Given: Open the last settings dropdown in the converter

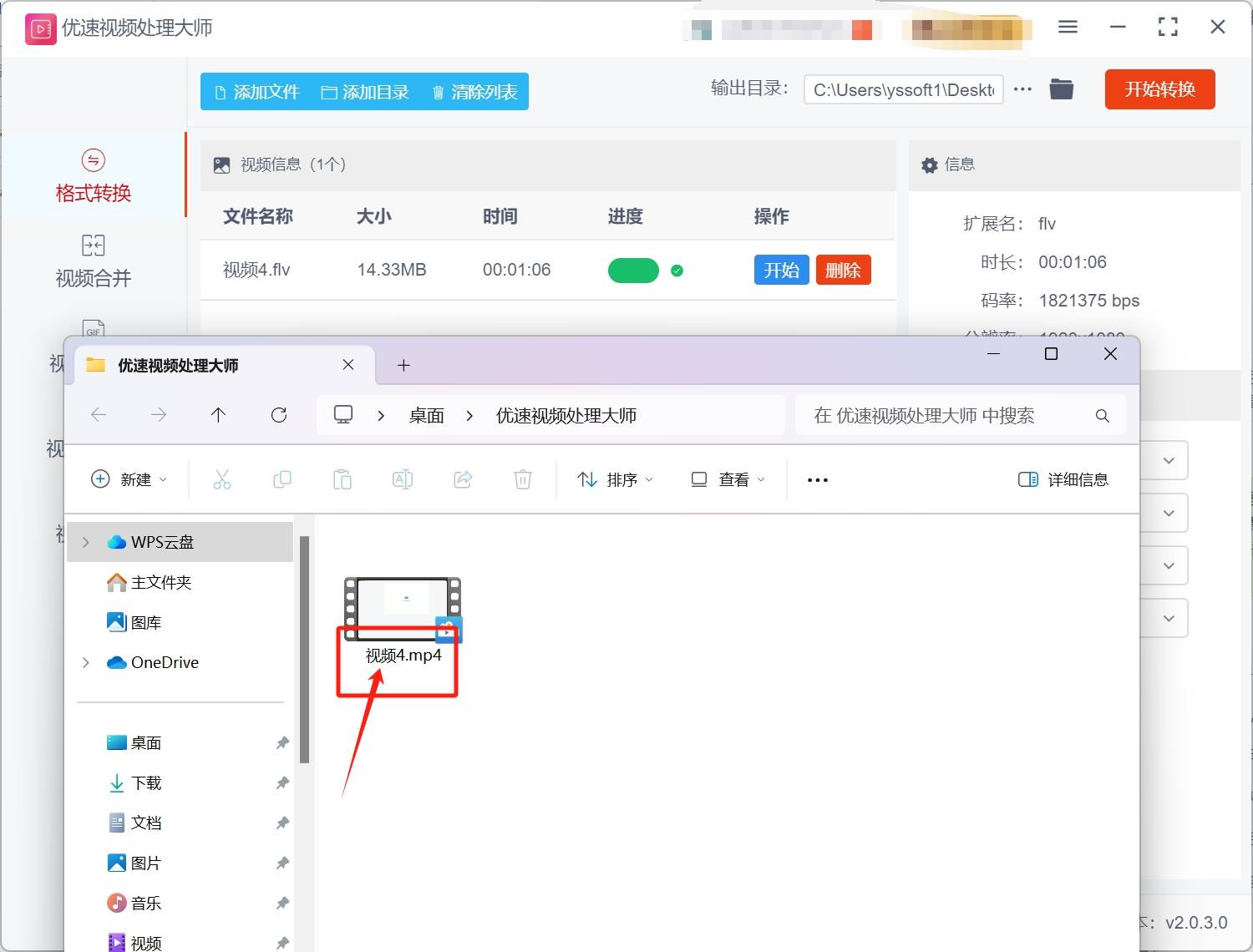Looking at the screenshot, I should point(1169,619).
